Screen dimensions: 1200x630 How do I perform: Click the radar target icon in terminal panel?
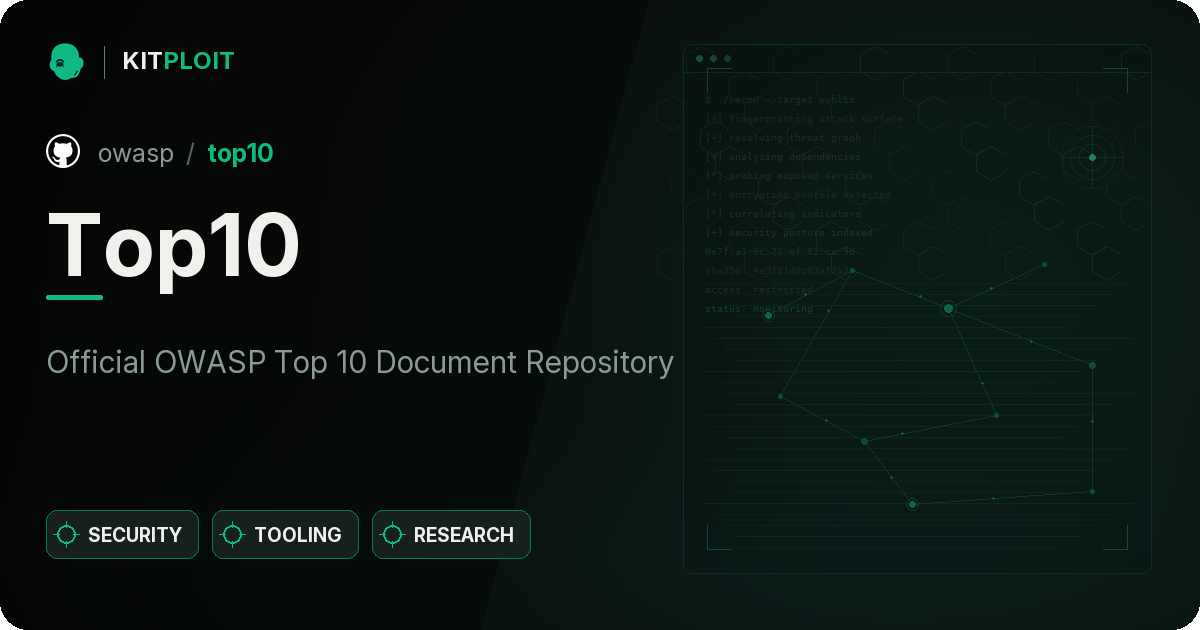(1092, 157)
